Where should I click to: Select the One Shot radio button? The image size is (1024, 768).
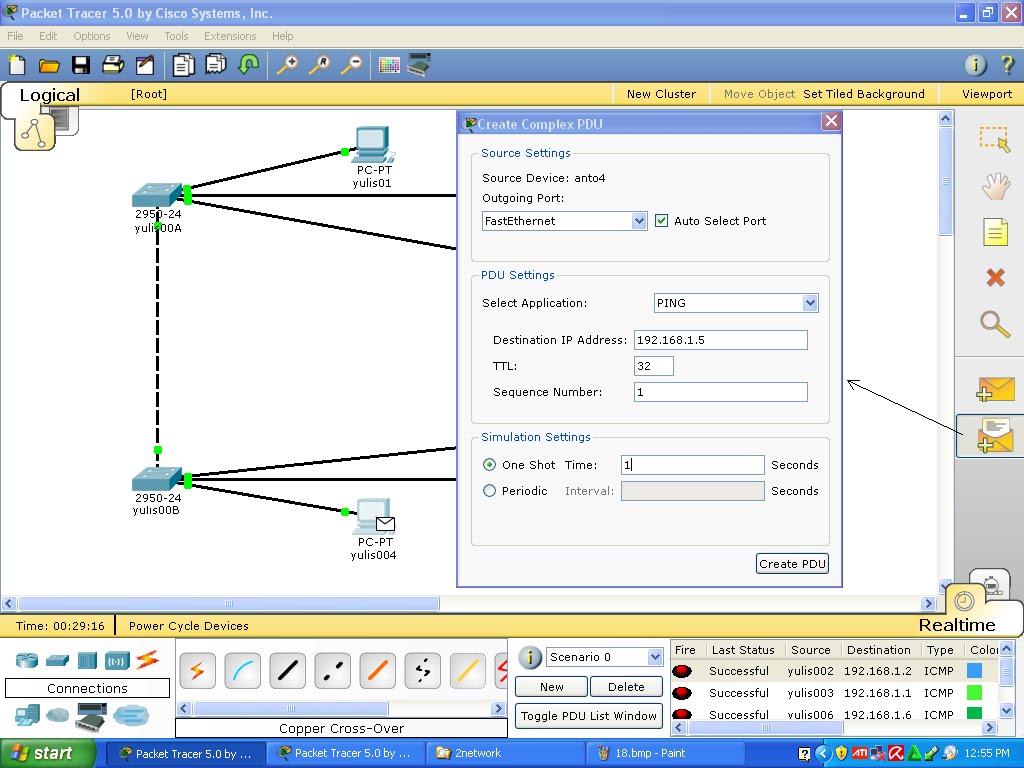click(489, 465)
